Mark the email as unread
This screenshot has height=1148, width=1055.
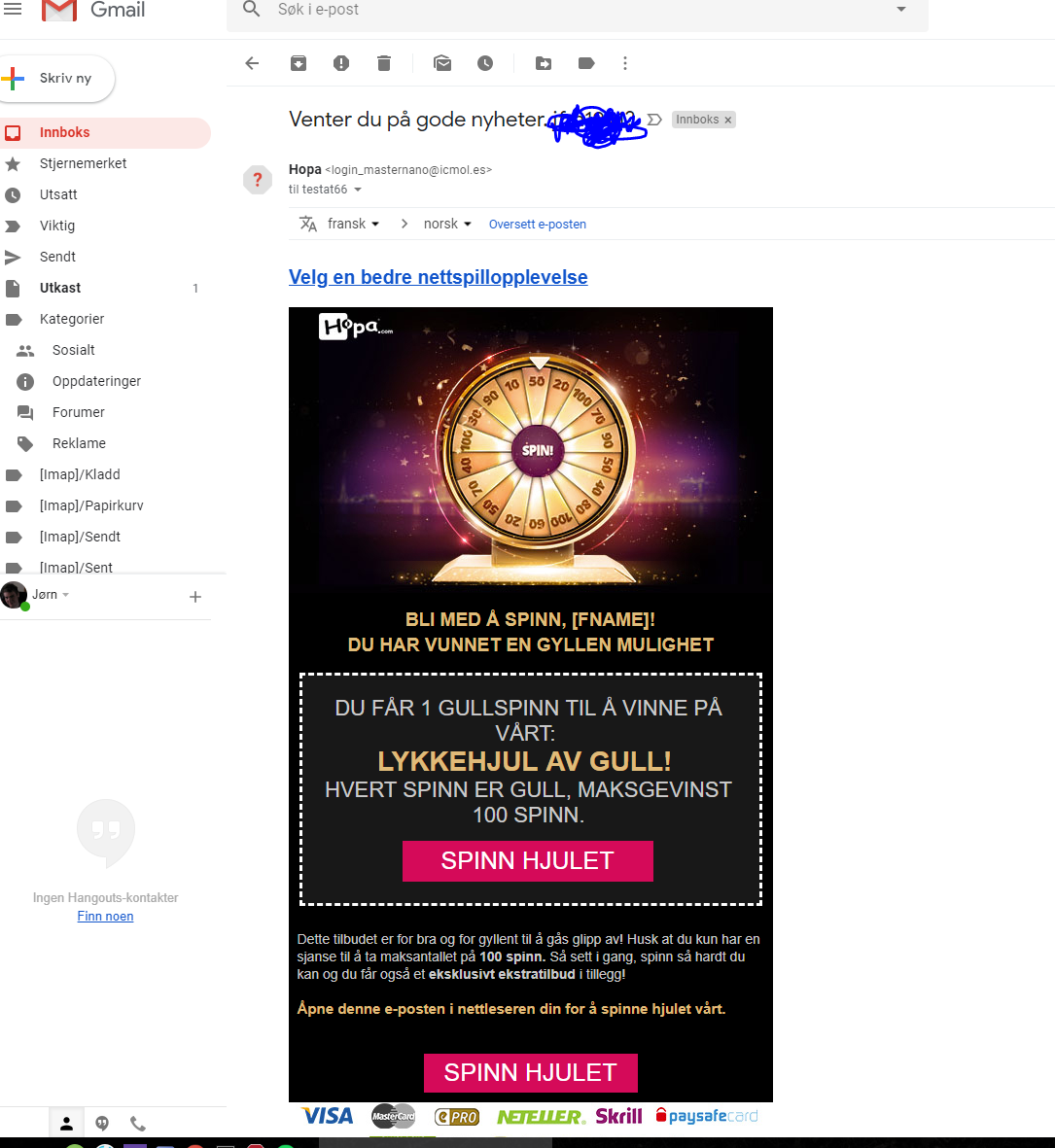(442, 64)
